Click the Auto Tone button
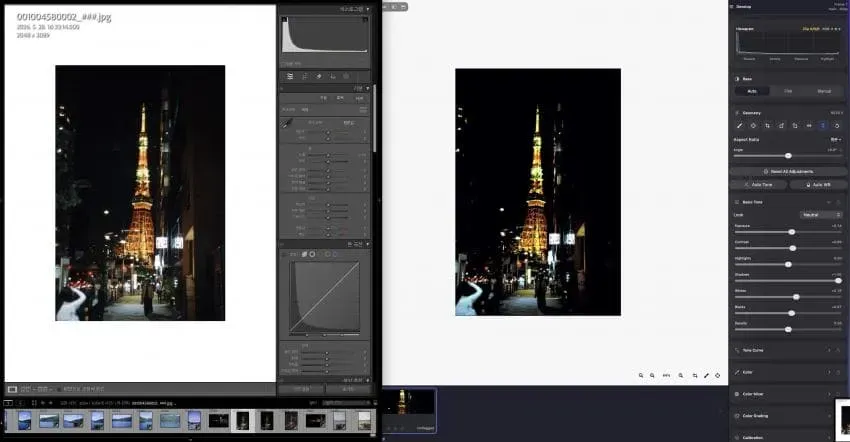The image size is (850, 442). point(758,185)
